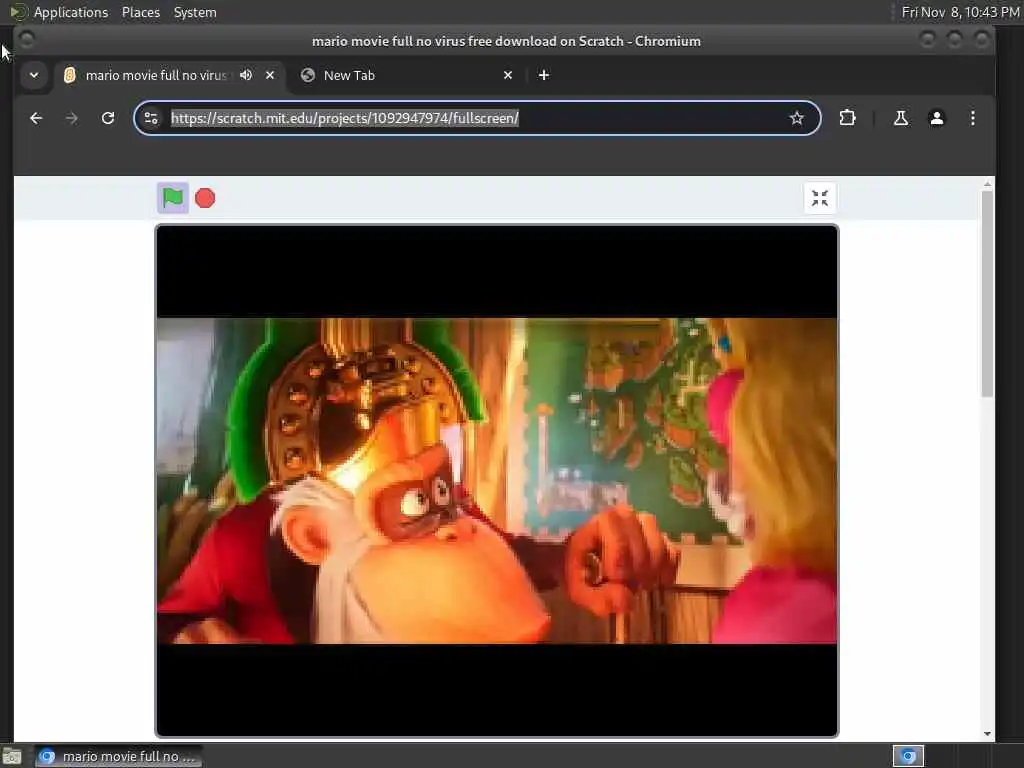The image size is (1024, 768).
Task: Click the green flag to start project
Action: [x=172, y=198]
